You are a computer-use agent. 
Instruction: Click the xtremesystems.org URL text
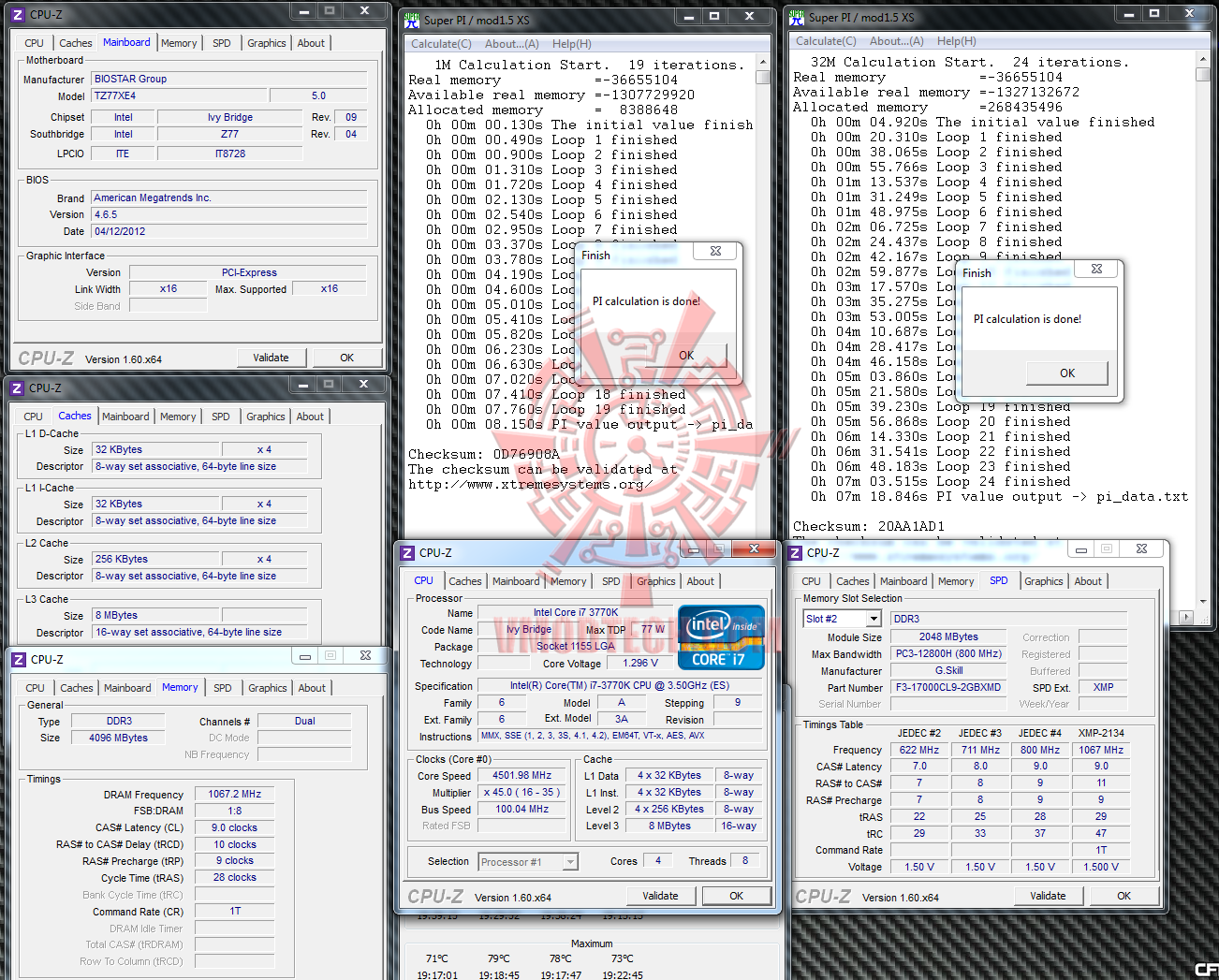(x=530, y=485)
